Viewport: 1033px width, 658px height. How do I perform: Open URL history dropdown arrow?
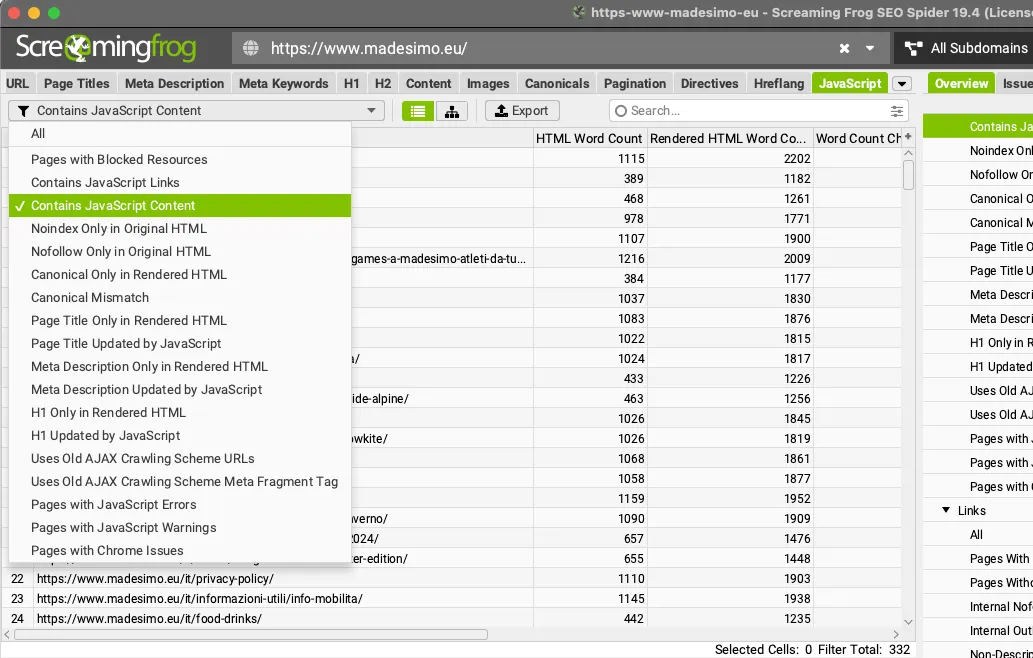click(870, 48)
